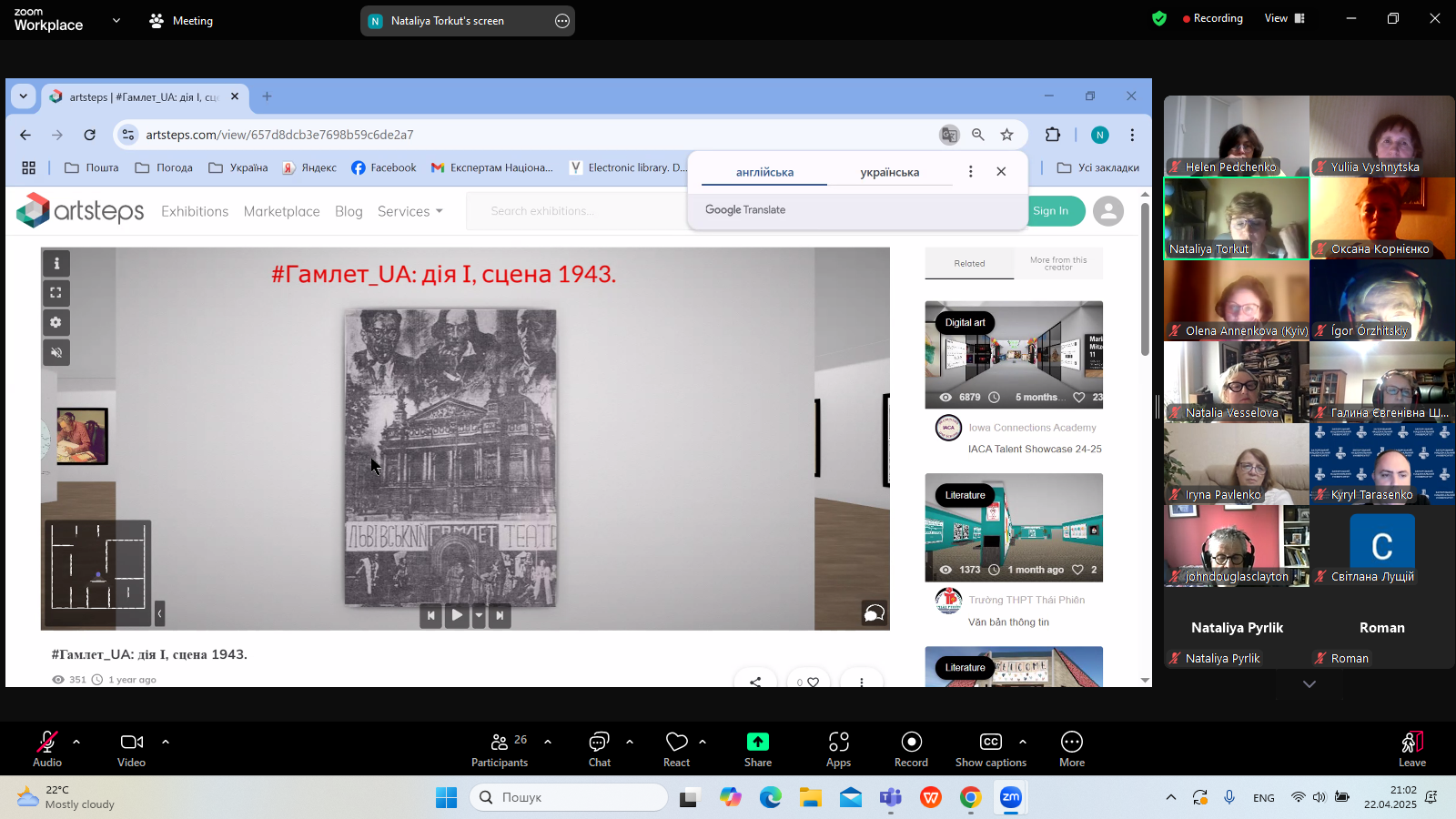Open the Marketplace link

pyautogui.click(x=281, y=211)
